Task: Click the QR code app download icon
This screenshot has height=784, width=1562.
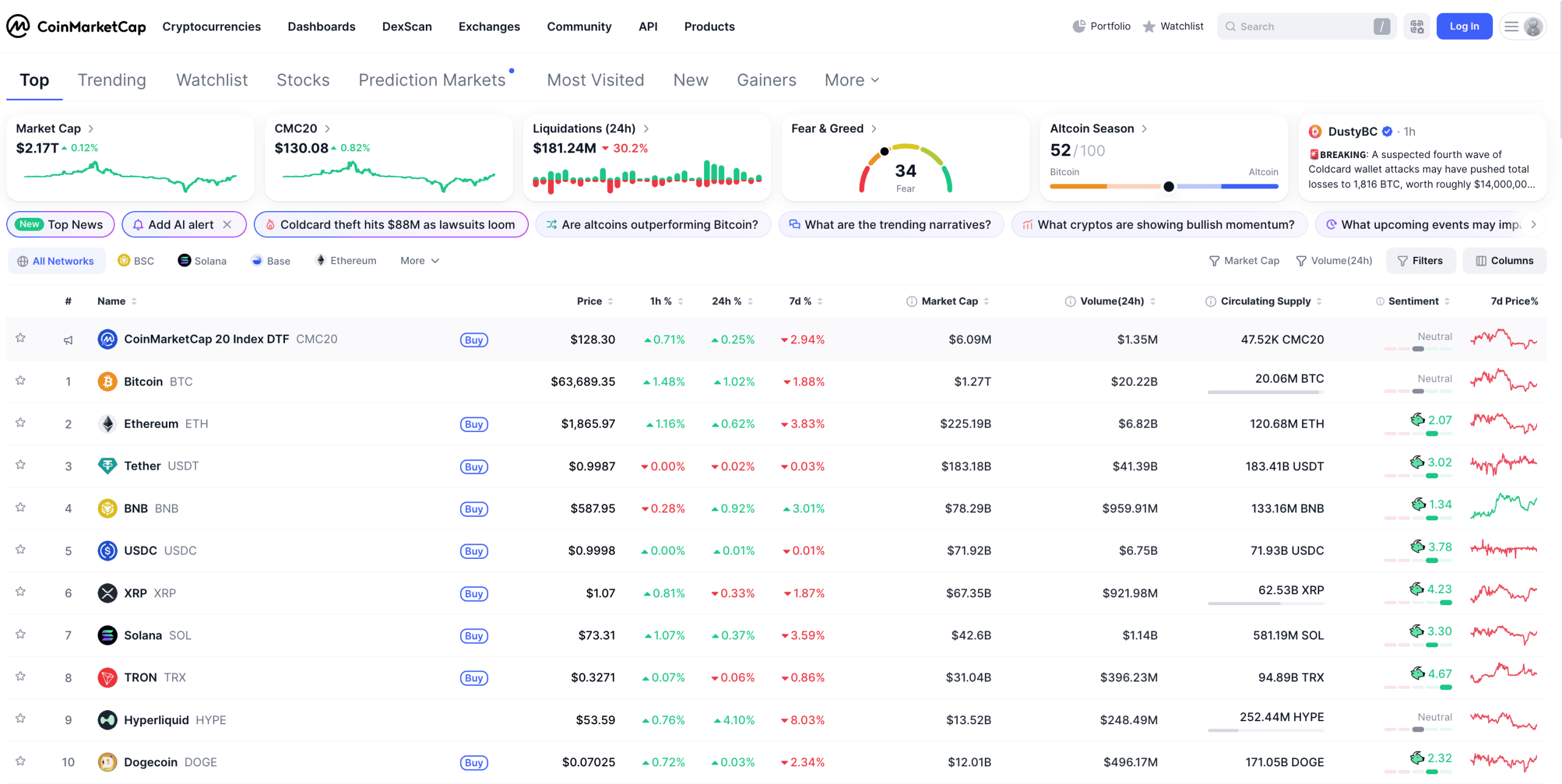Action: click(x=1417, y=26)
